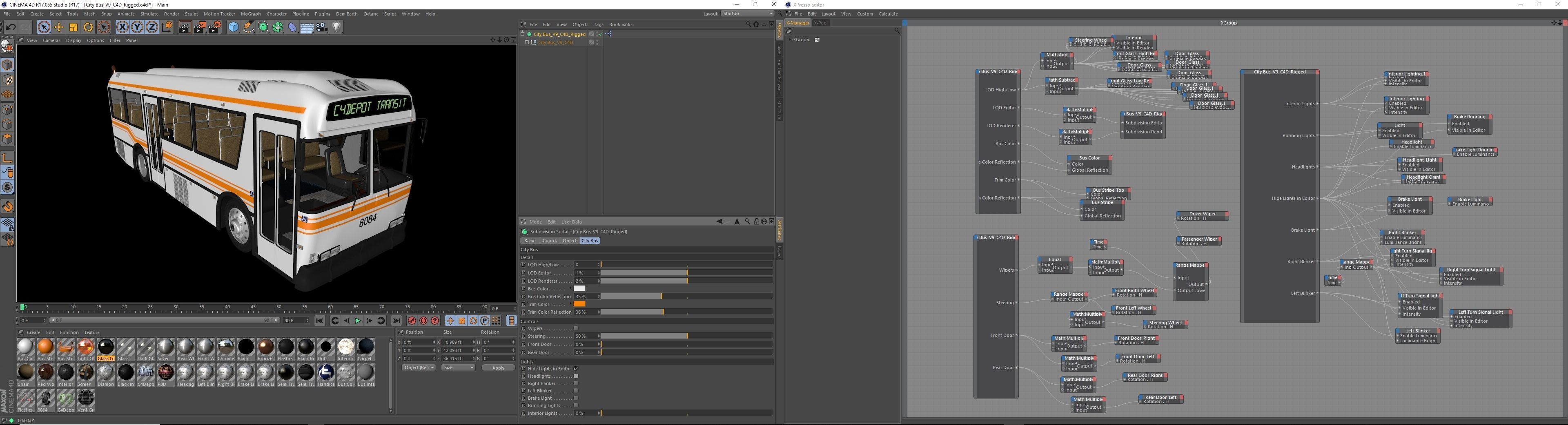Image resolution: width=1568 pixels, height=425 pixels.
Task: Open the Texture menu in Material Manager
Action: point(92,332)
